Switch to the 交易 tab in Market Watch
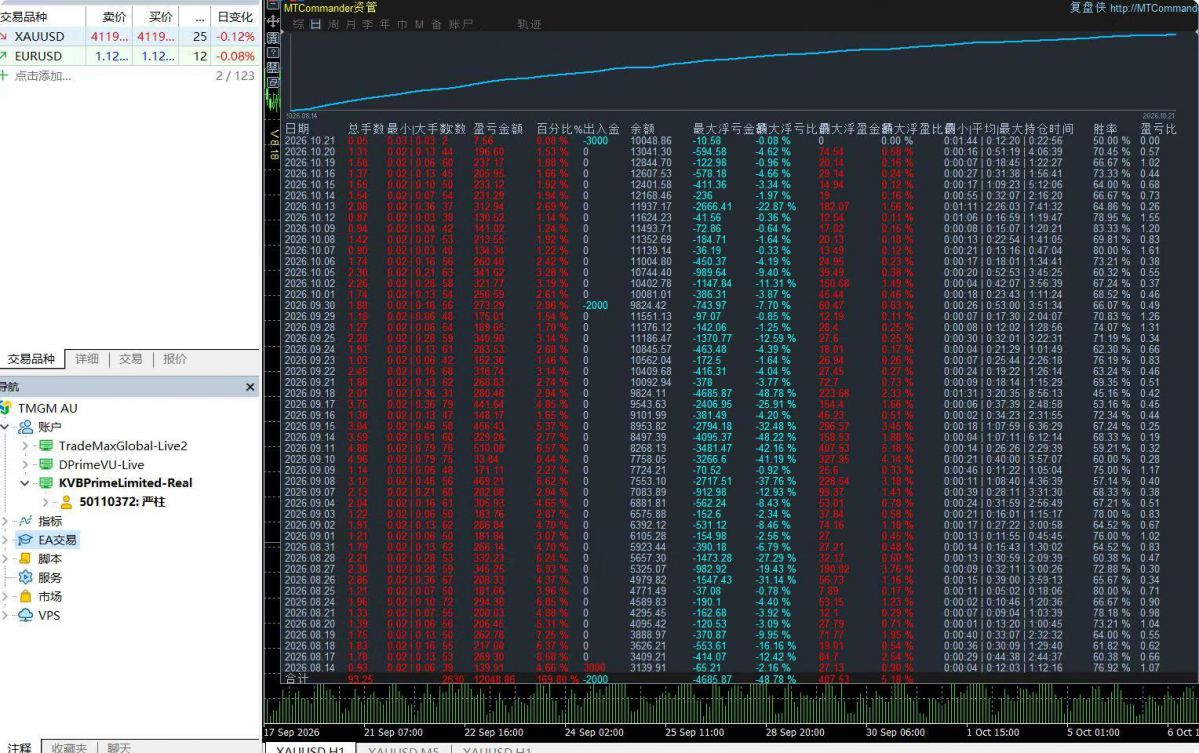 coord(131,359)
